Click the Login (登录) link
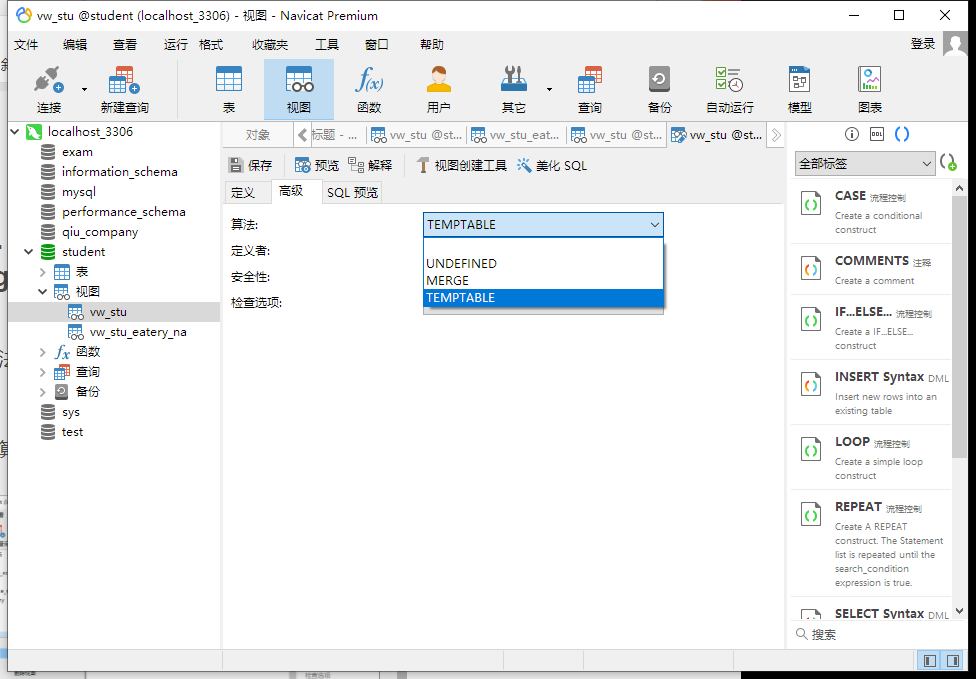Viewport: 976px width, 679px height. [923, 44]
